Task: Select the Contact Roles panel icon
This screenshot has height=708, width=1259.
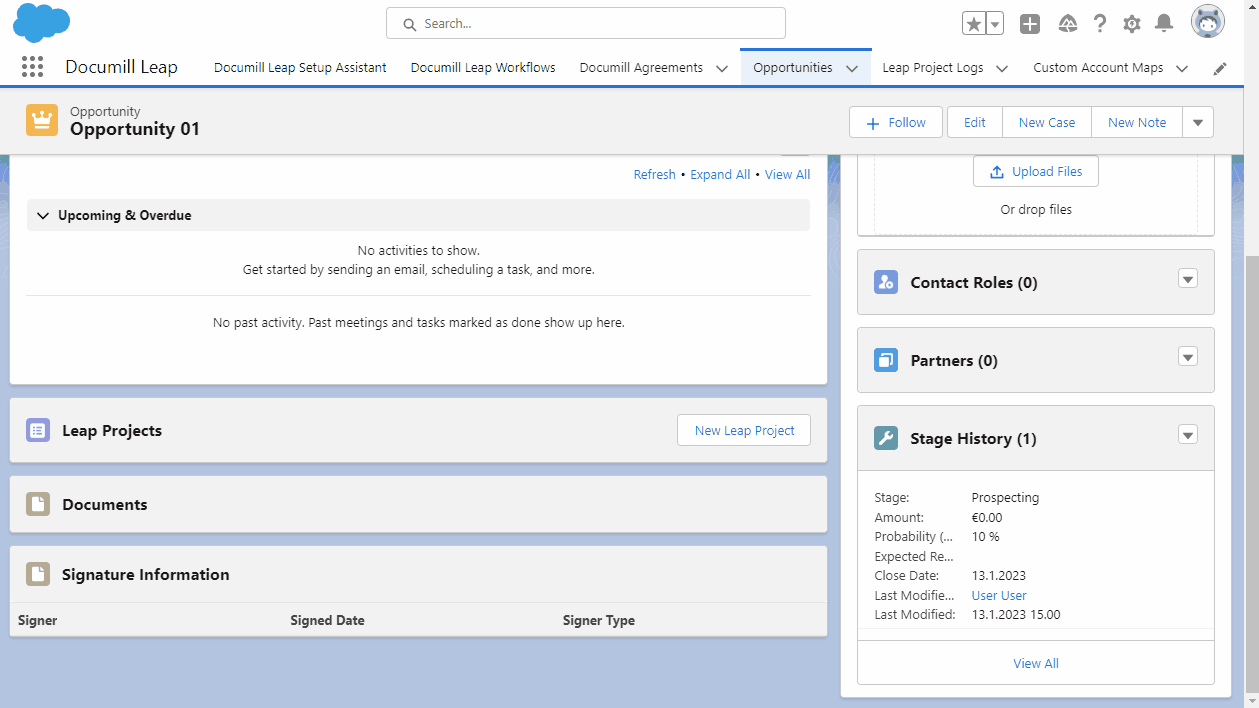Action: coord(885,282)
